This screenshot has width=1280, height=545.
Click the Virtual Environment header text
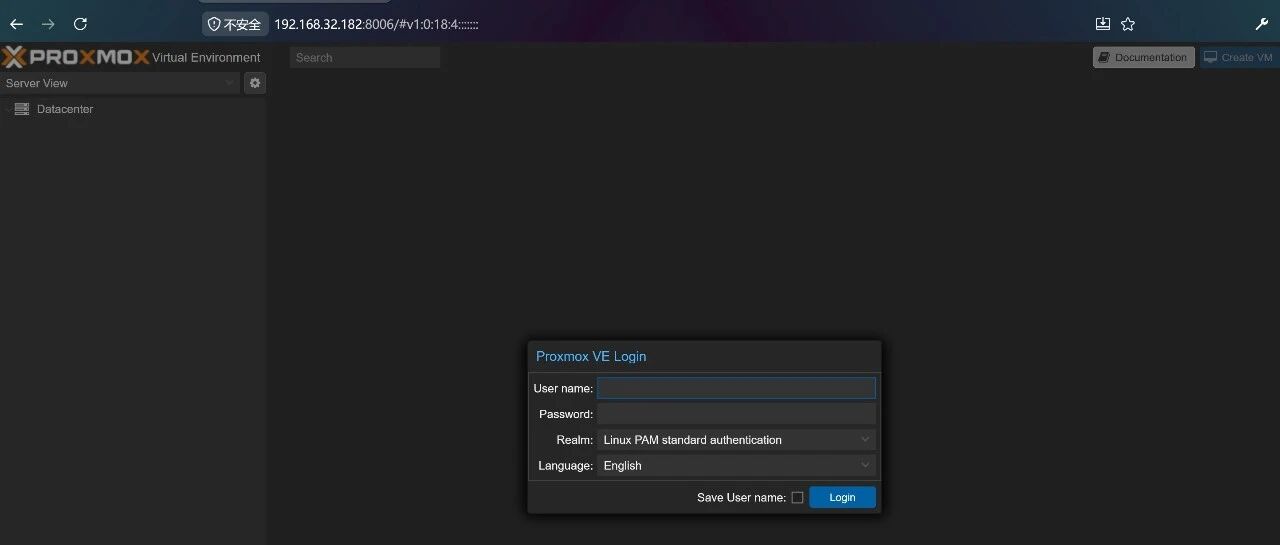click(x=206, y=57)
